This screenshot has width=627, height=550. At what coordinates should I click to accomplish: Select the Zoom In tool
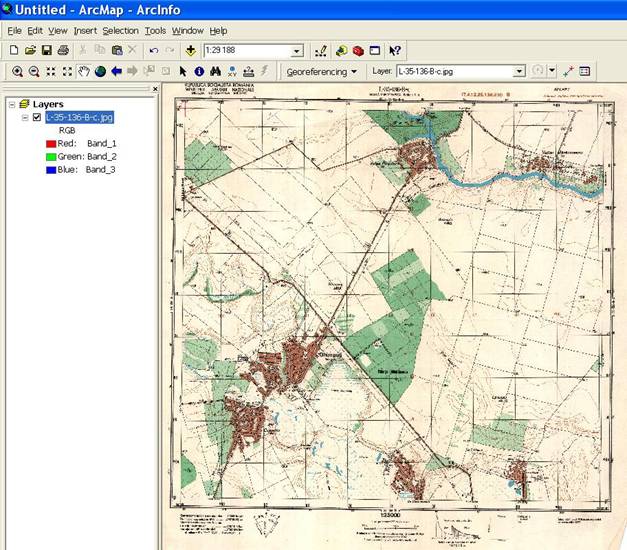click(17, 72)
